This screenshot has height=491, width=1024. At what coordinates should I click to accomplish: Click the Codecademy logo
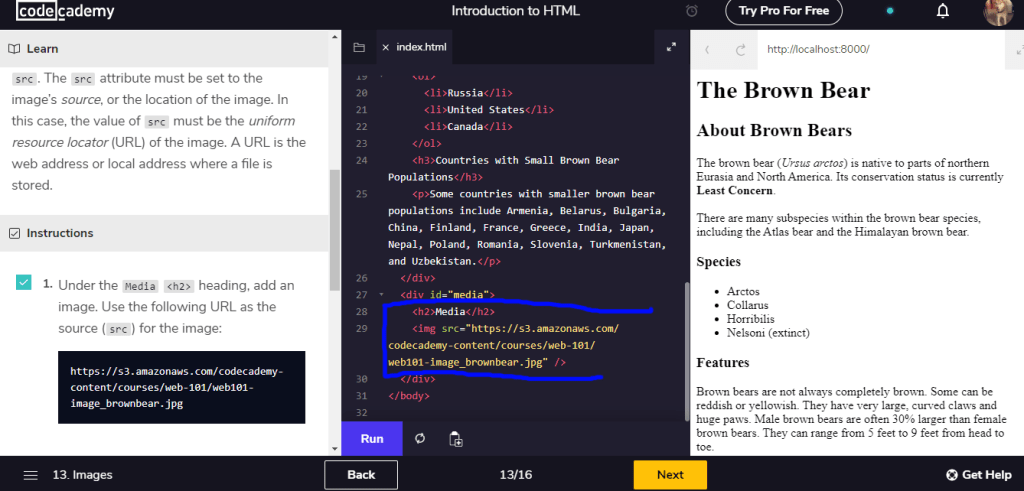65,12
